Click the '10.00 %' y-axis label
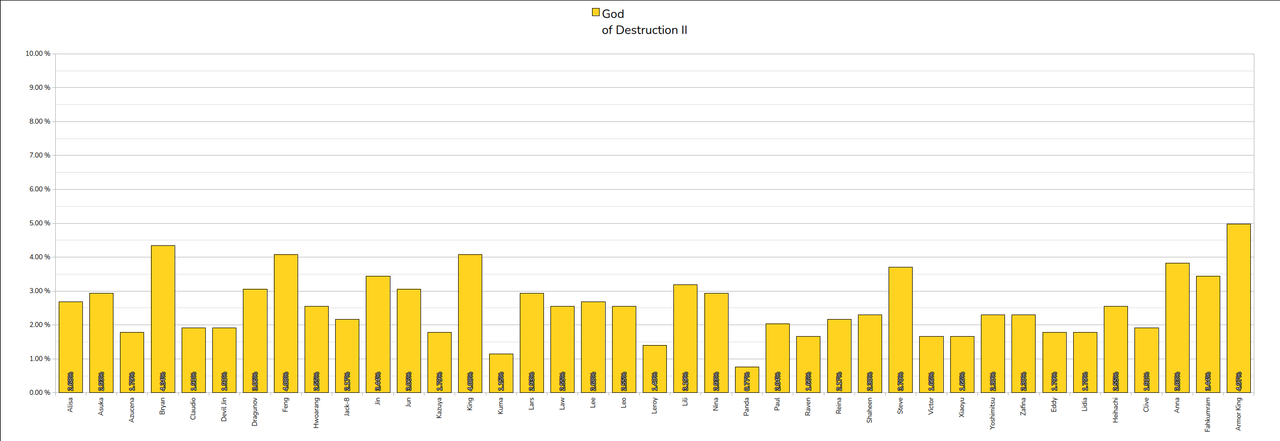 click(x=38, y=54)
